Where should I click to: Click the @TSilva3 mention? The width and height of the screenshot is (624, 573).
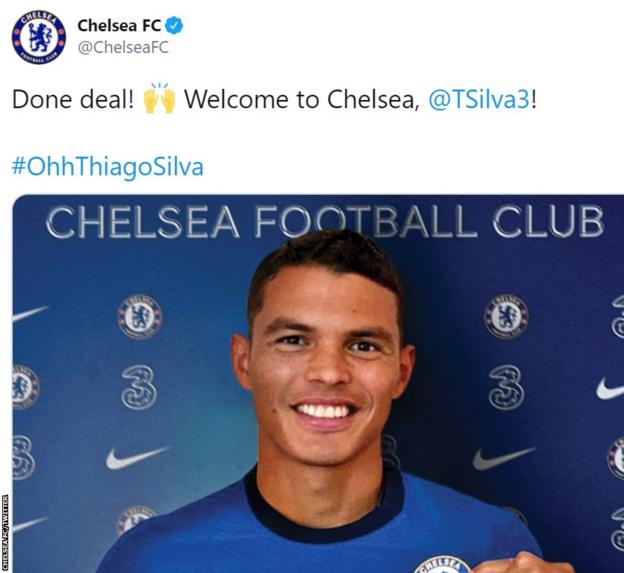coord(479,99)
